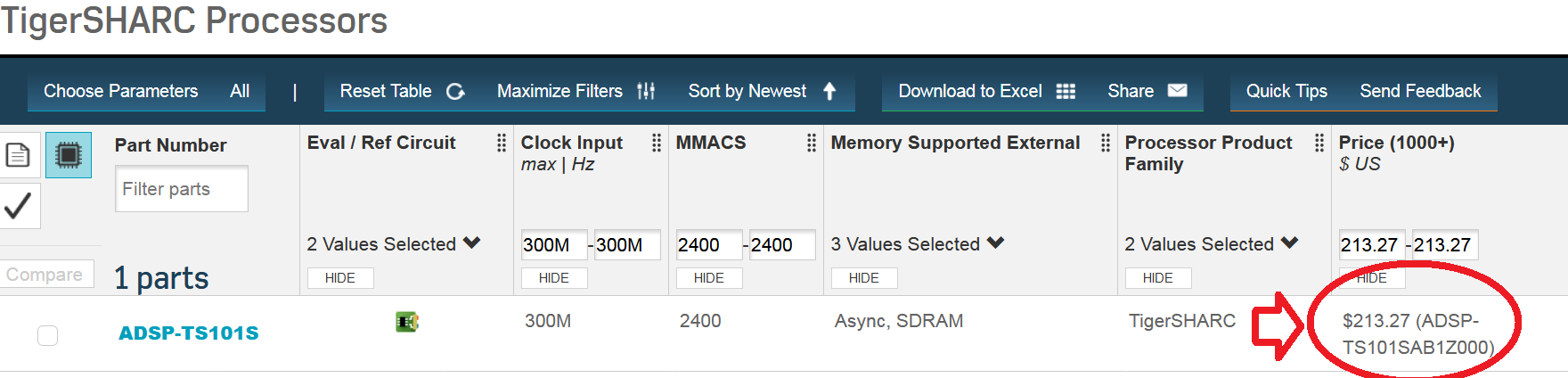
Task: Click Price minimum value field
Action: (x=1372, y=244)
